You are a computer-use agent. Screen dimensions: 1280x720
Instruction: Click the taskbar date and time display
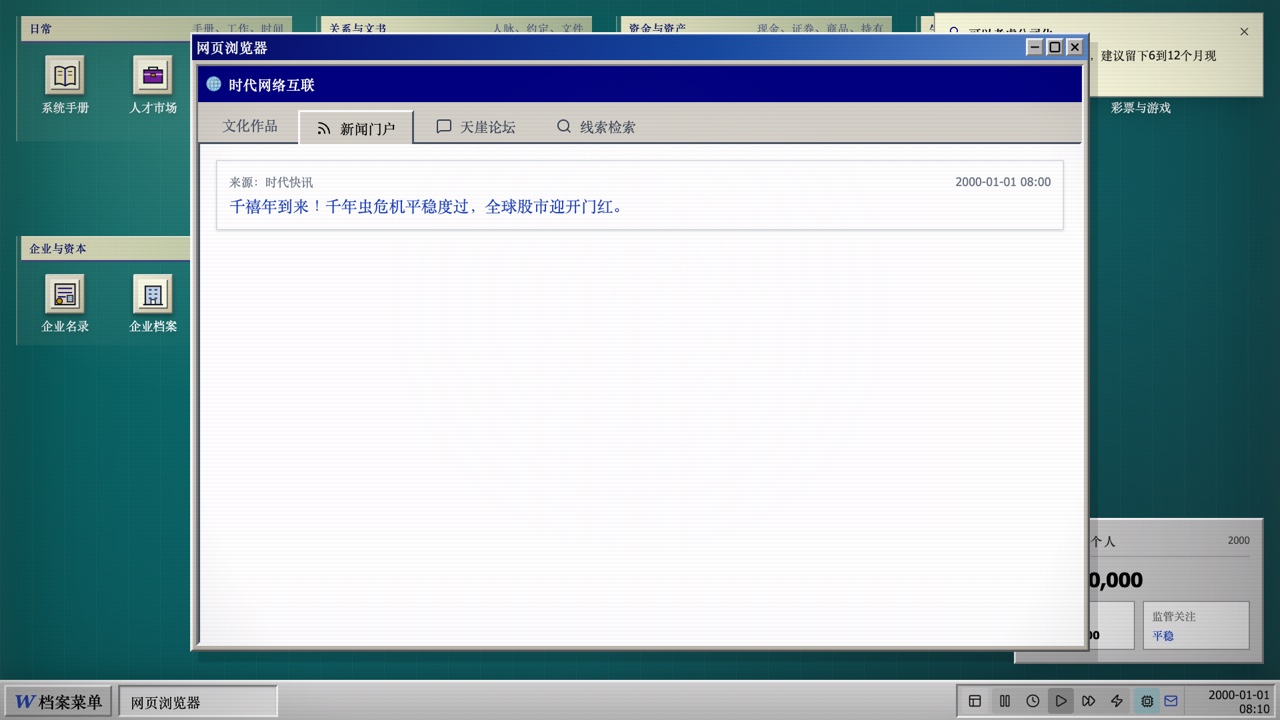coord(1239,701)
